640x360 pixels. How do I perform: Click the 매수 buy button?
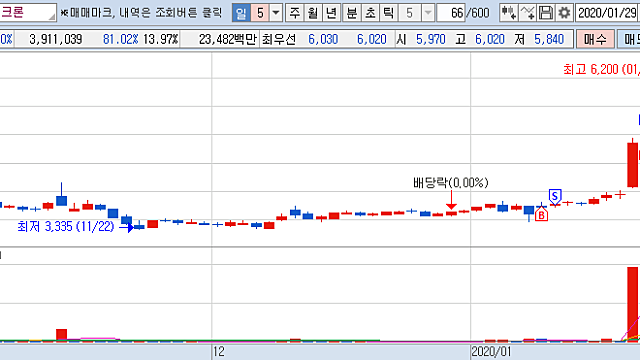[x=595, y=39]
